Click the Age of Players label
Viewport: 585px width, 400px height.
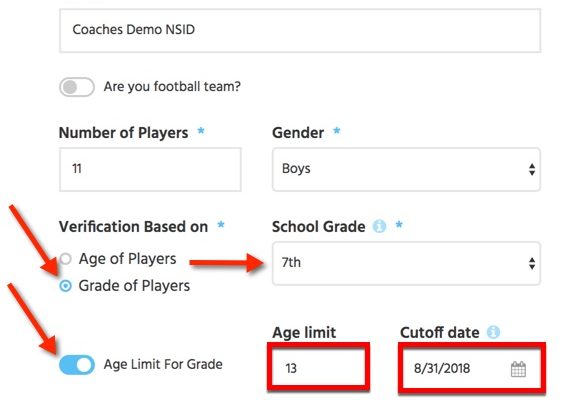128,259
